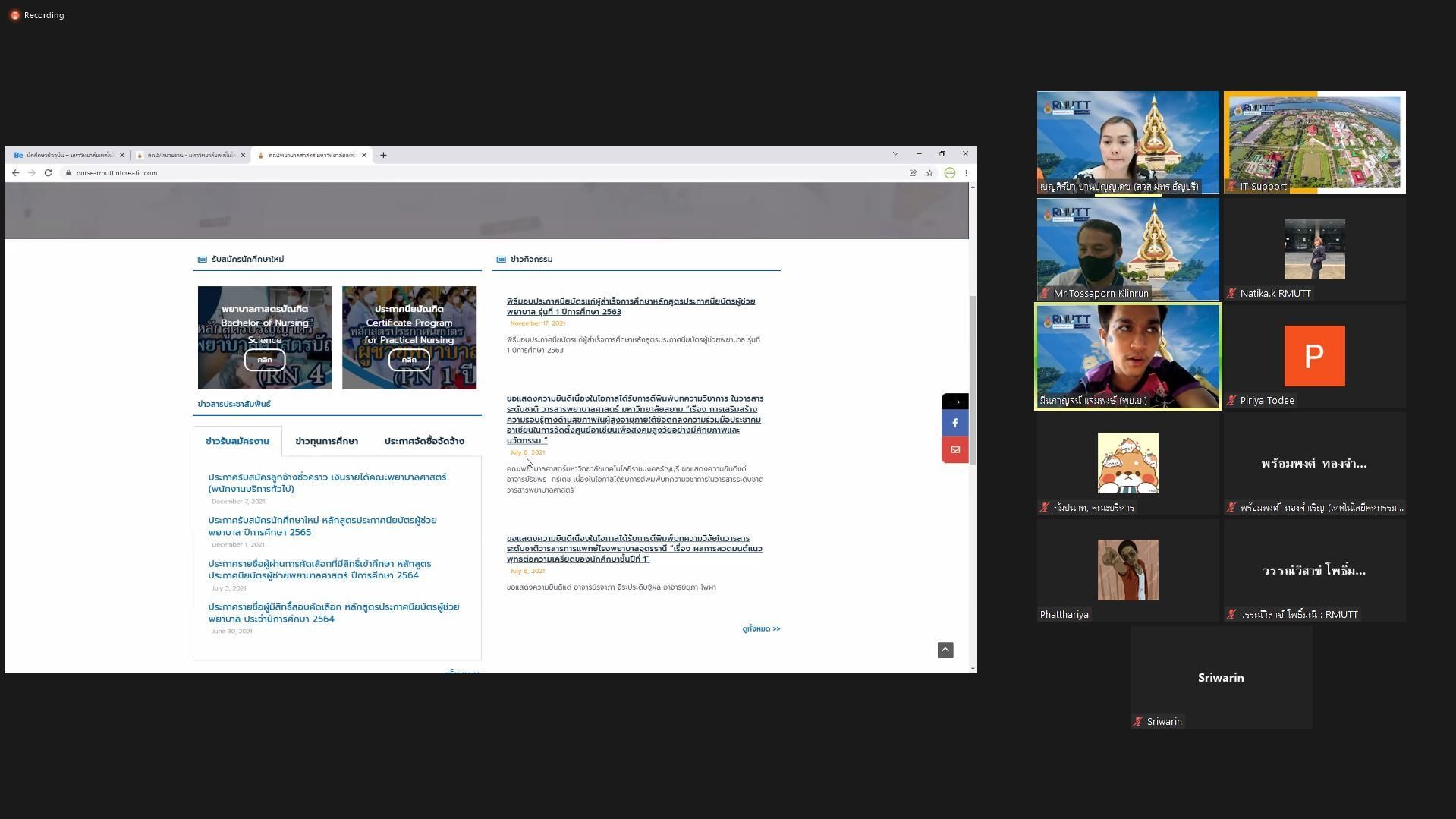The image size is (1456, 819).
Task: Click the site lock icon in address bar
Action: 68,173
